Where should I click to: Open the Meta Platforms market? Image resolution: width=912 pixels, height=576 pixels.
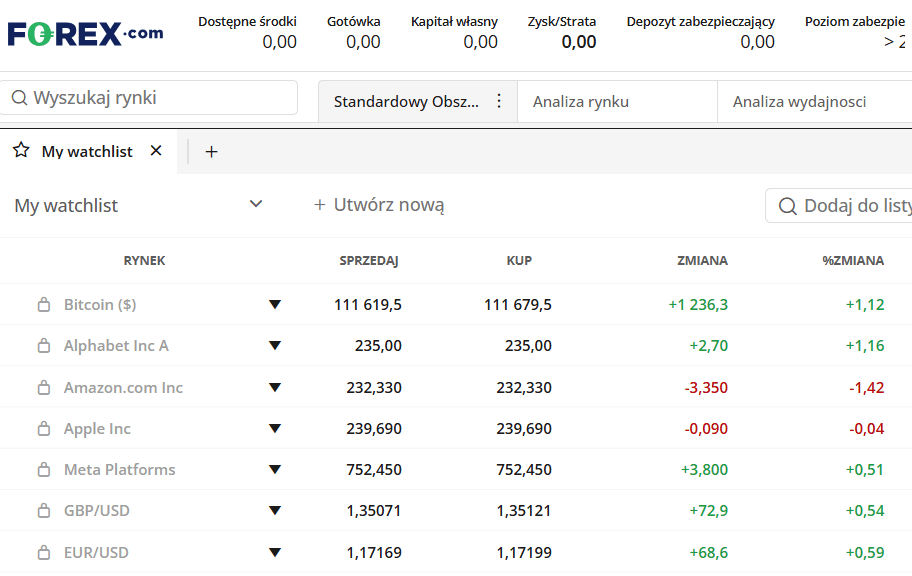pos(119,470)
